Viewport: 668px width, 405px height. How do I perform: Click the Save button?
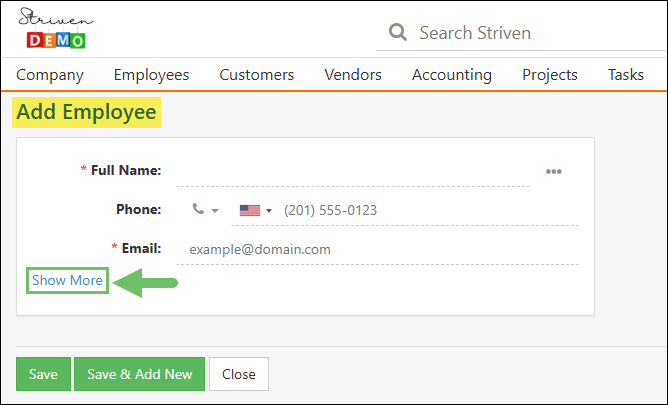[x=43, y=374]
